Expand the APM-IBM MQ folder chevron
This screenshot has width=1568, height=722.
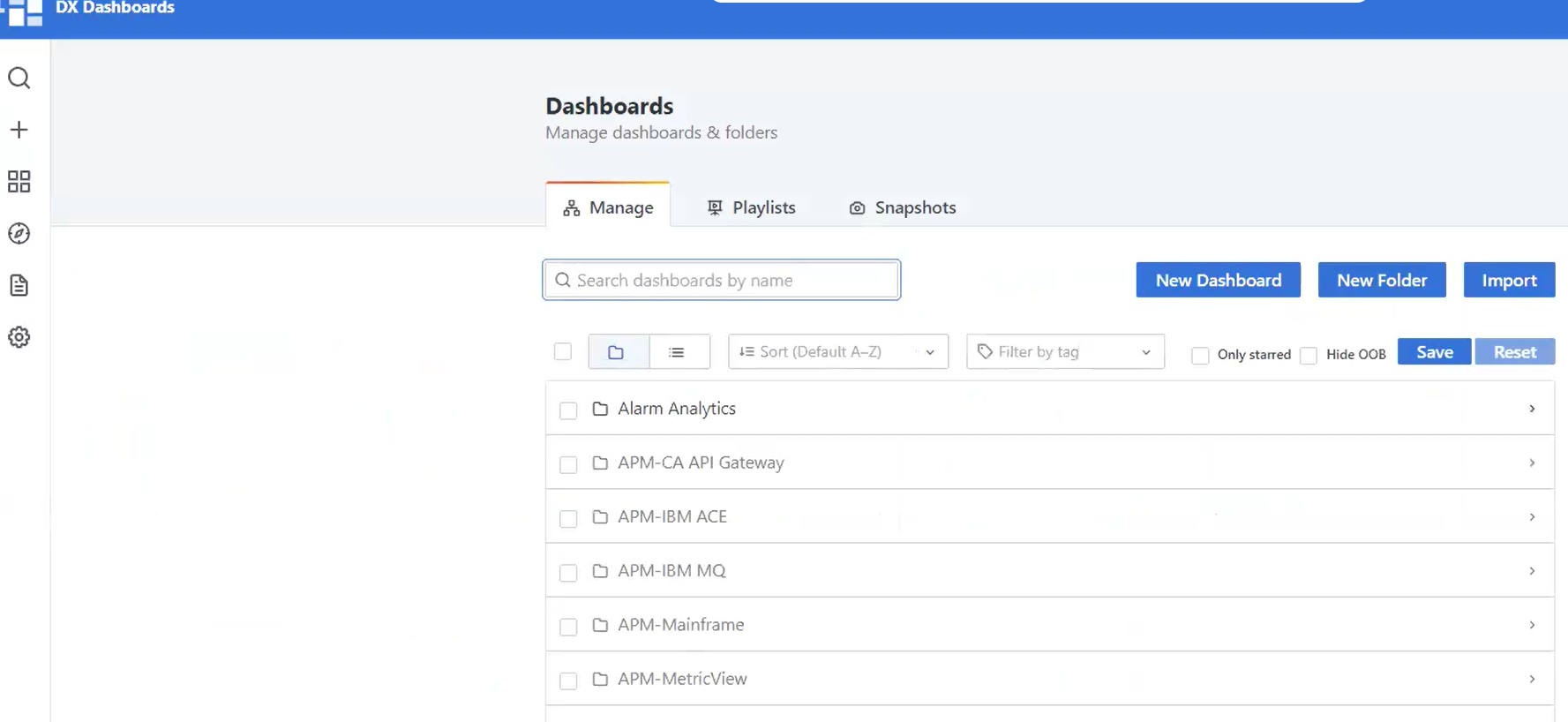[1532, 571]
